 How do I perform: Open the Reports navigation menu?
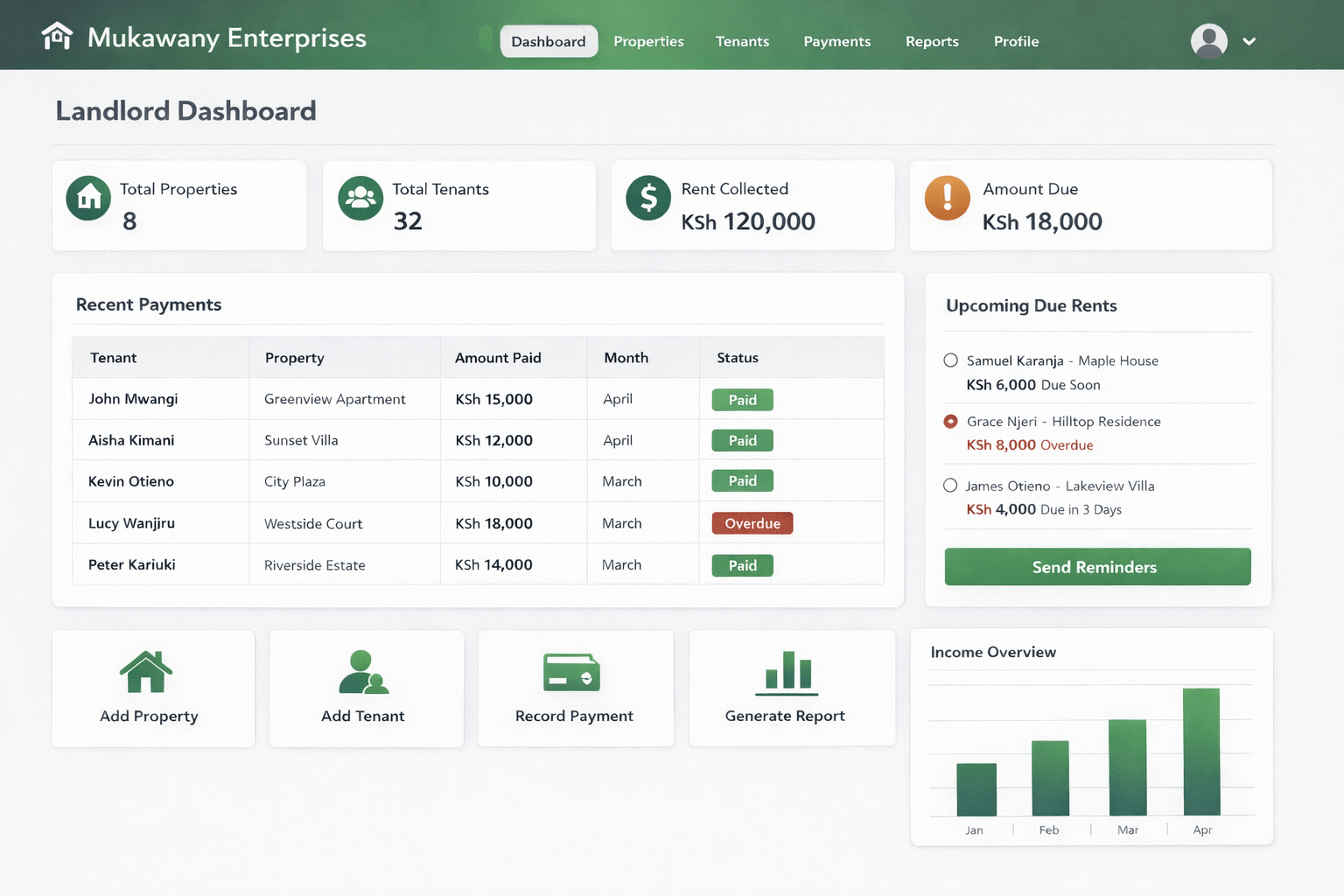[932, 41]
